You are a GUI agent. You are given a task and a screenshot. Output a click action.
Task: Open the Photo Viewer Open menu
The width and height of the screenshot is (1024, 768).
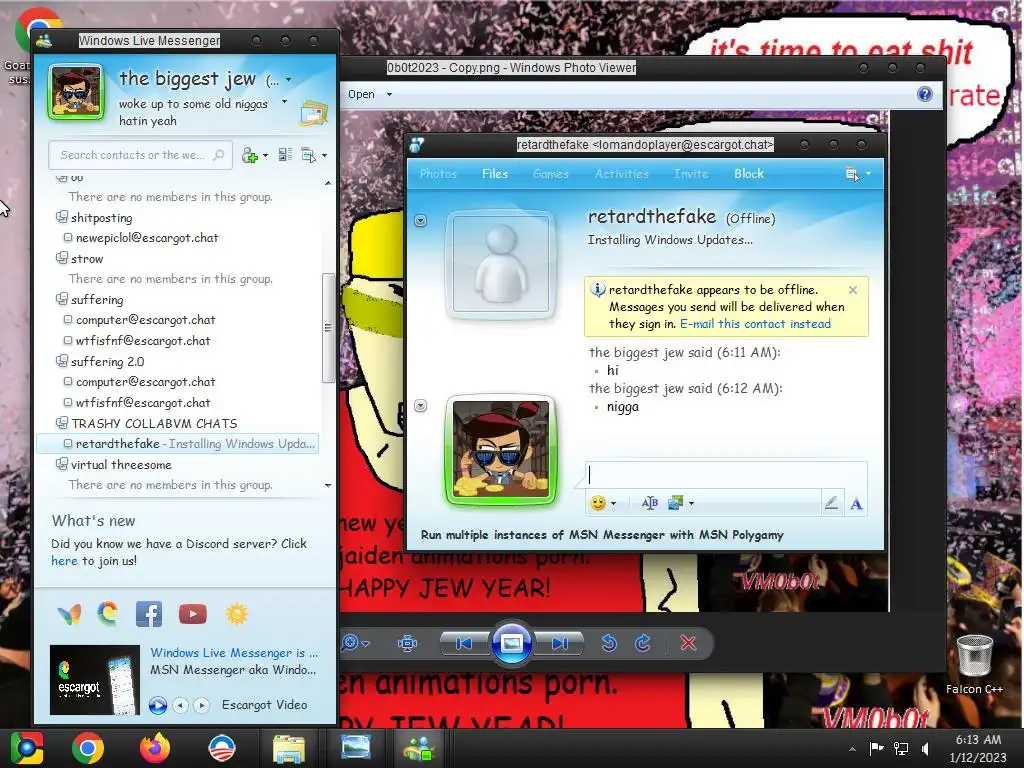370,94
